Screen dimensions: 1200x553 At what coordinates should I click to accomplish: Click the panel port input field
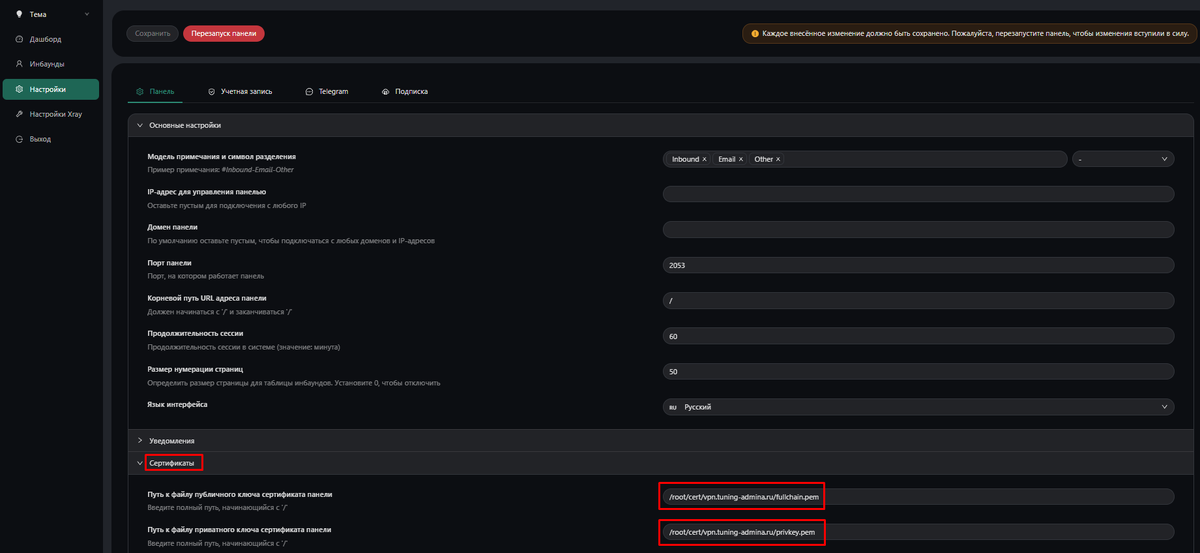pos(917,265)
